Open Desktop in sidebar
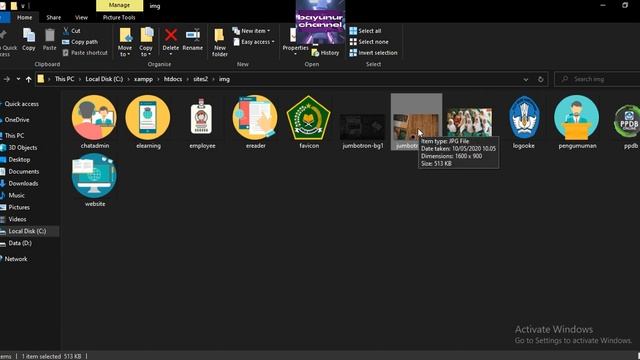The width and height of the screenshot is (640, 360). click(x=19, y=159)
